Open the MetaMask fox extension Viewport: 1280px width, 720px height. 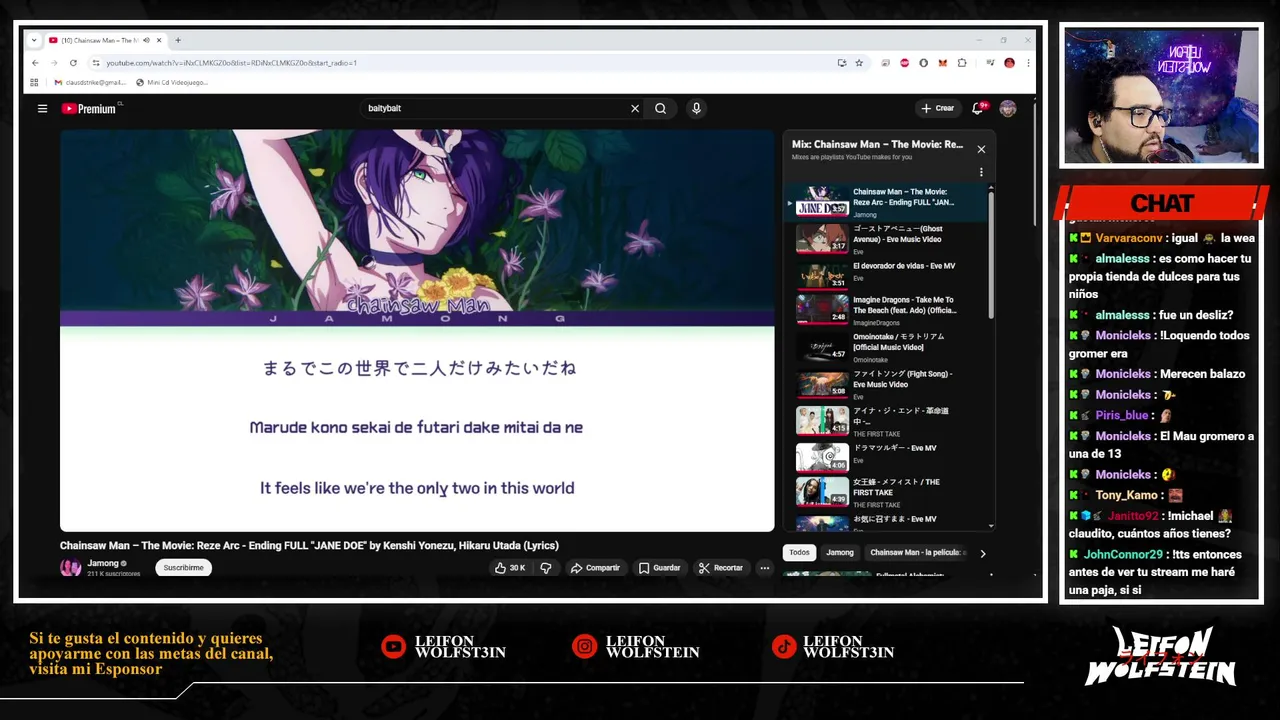[942, 63]
